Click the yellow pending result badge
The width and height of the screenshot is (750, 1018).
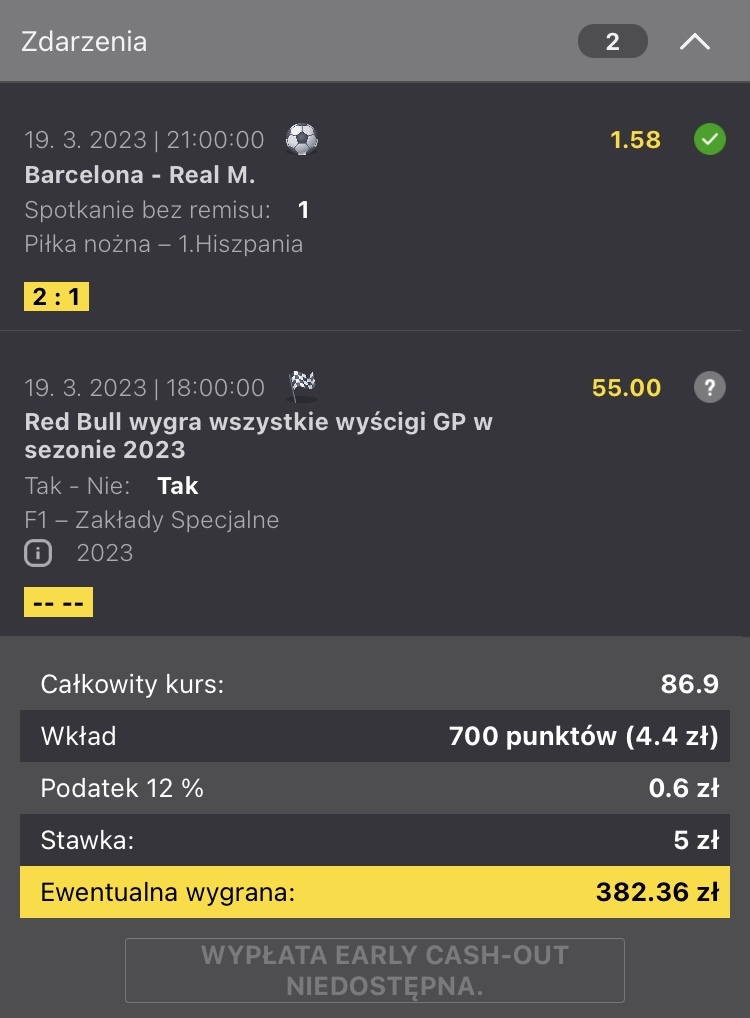(58, 602)
